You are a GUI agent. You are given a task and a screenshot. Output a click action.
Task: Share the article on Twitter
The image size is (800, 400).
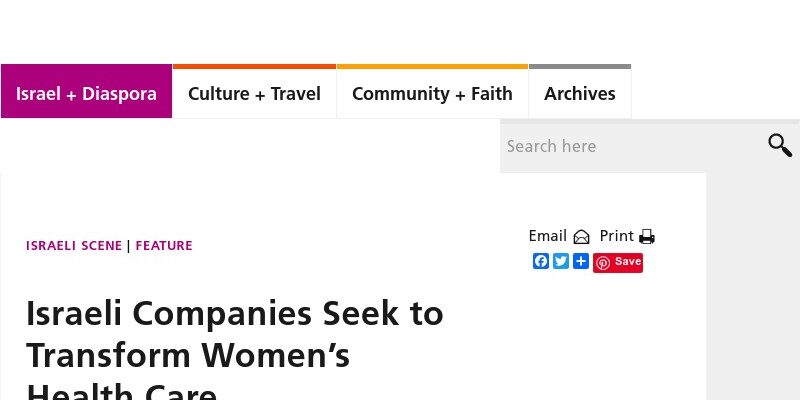click(561, 261)
